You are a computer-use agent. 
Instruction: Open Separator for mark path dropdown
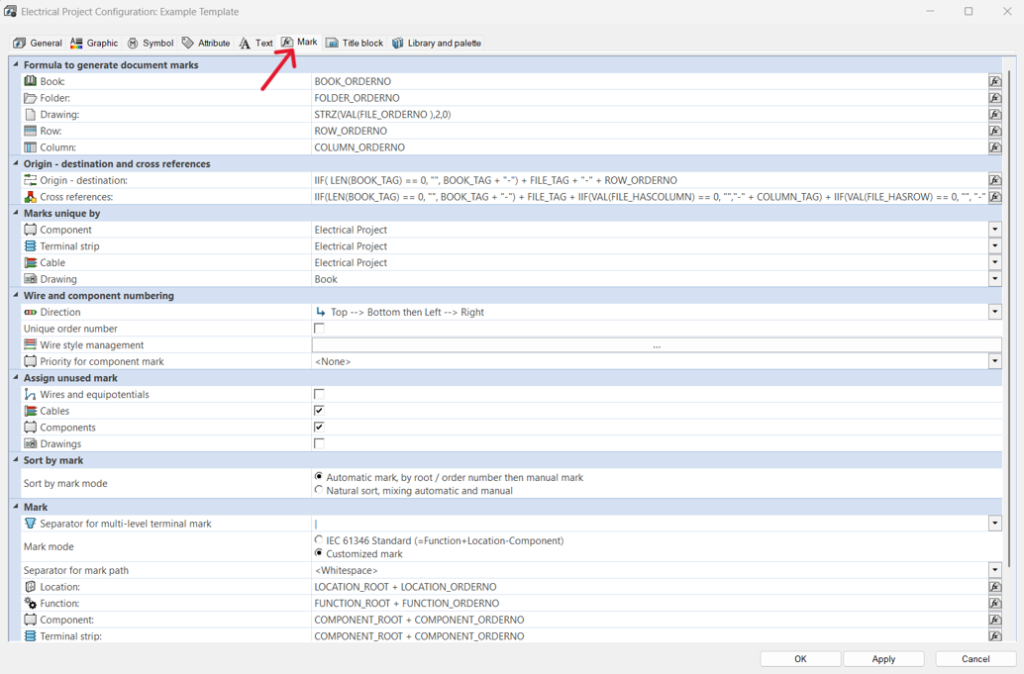995,570
